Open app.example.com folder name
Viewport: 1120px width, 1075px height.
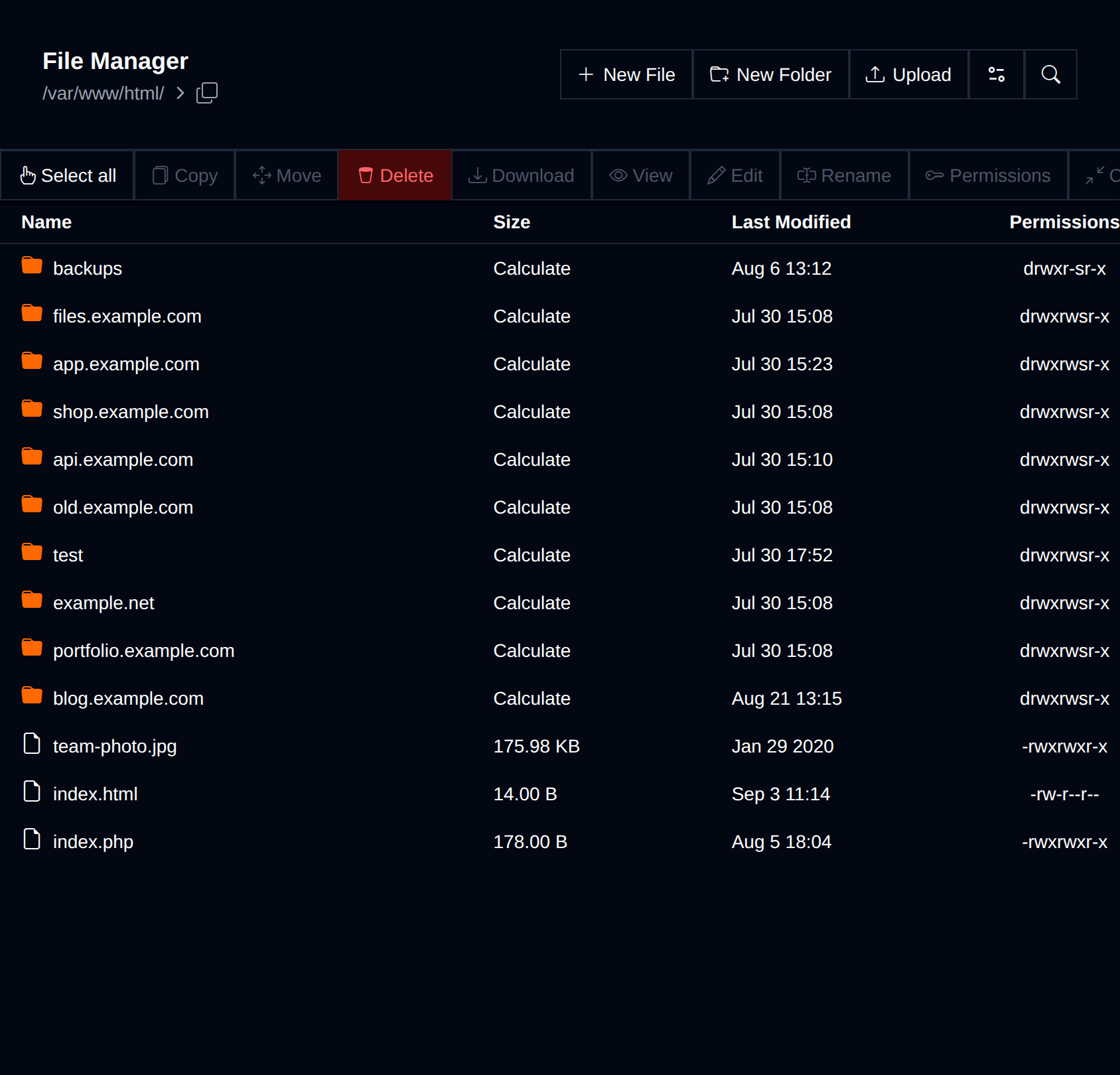(x=126, y=364)
